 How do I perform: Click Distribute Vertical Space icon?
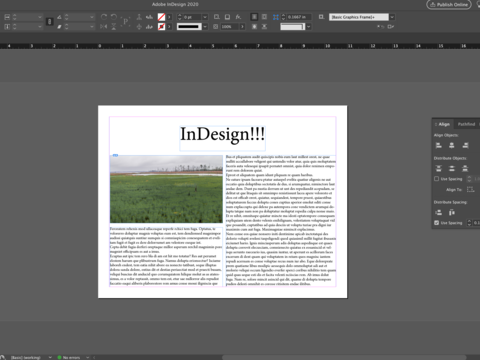[x=439, y=212]
